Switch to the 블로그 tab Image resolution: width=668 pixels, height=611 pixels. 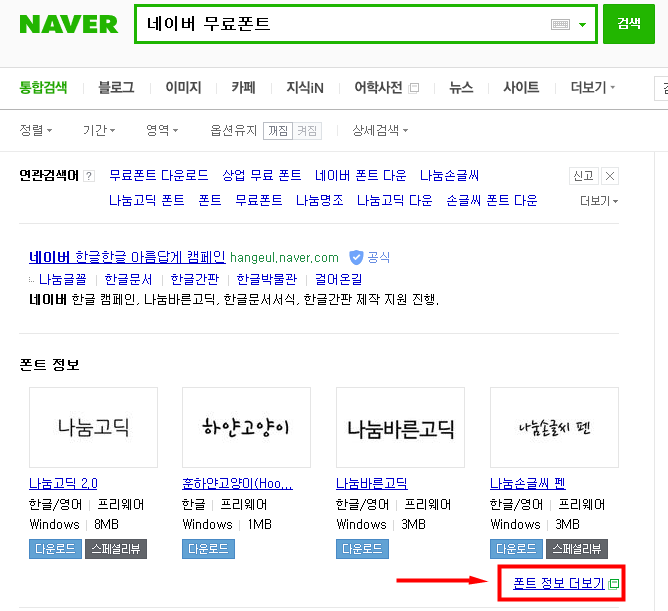[x=116, y=87]
